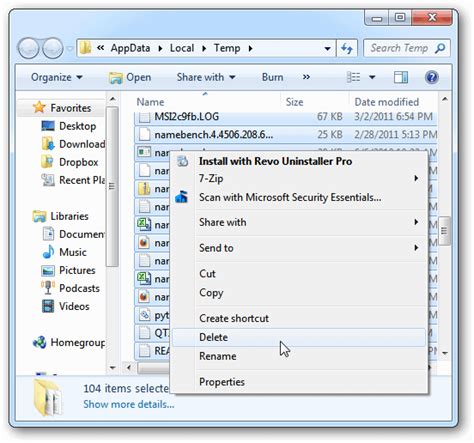This screenshot has height=443, width=474.
Task: Open the Podcasts library icon
Action: [x=48, y=288]
